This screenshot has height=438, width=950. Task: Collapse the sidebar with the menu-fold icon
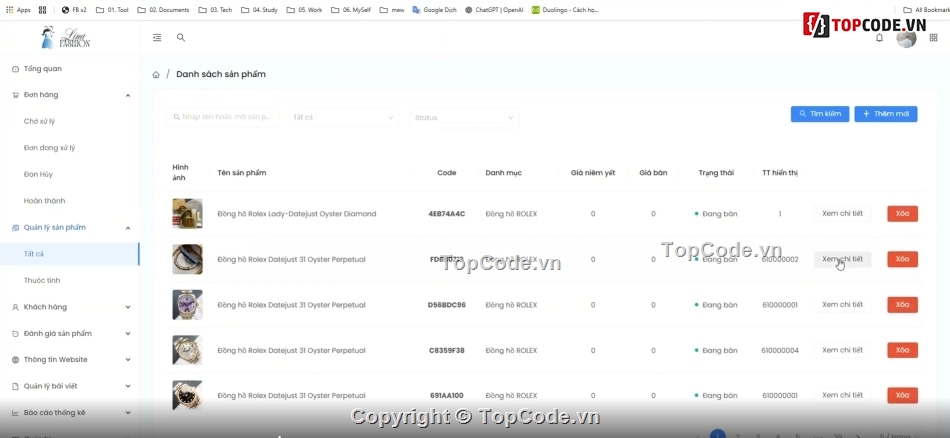pyautogui.click(x=157, y=38)
